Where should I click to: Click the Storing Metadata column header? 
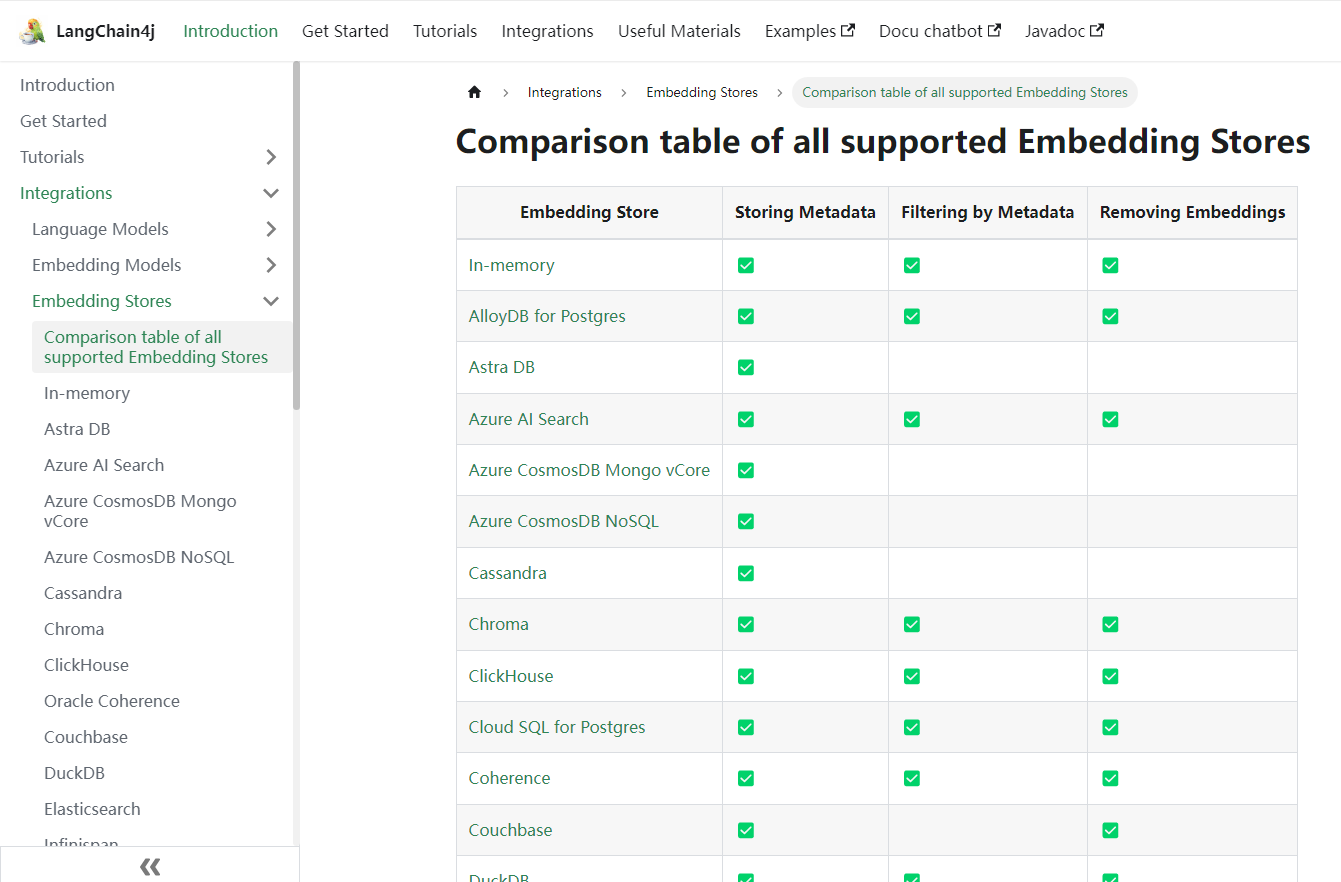point(805,212)
